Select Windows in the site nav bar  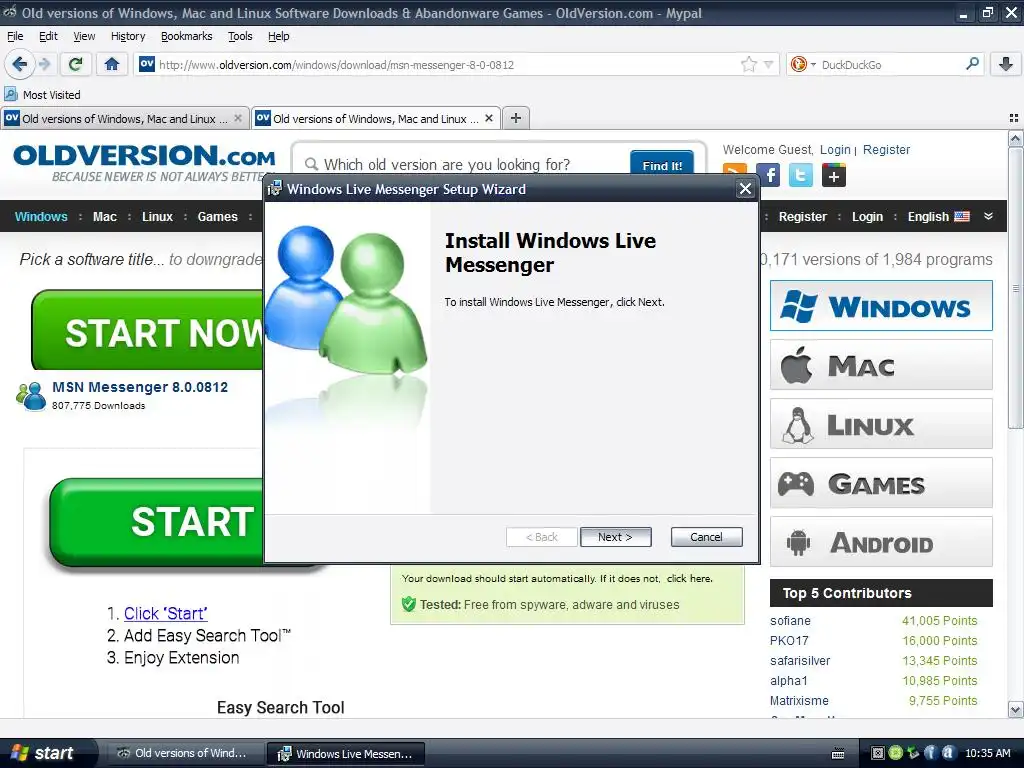pyautogui.click(x=41, y=216)
